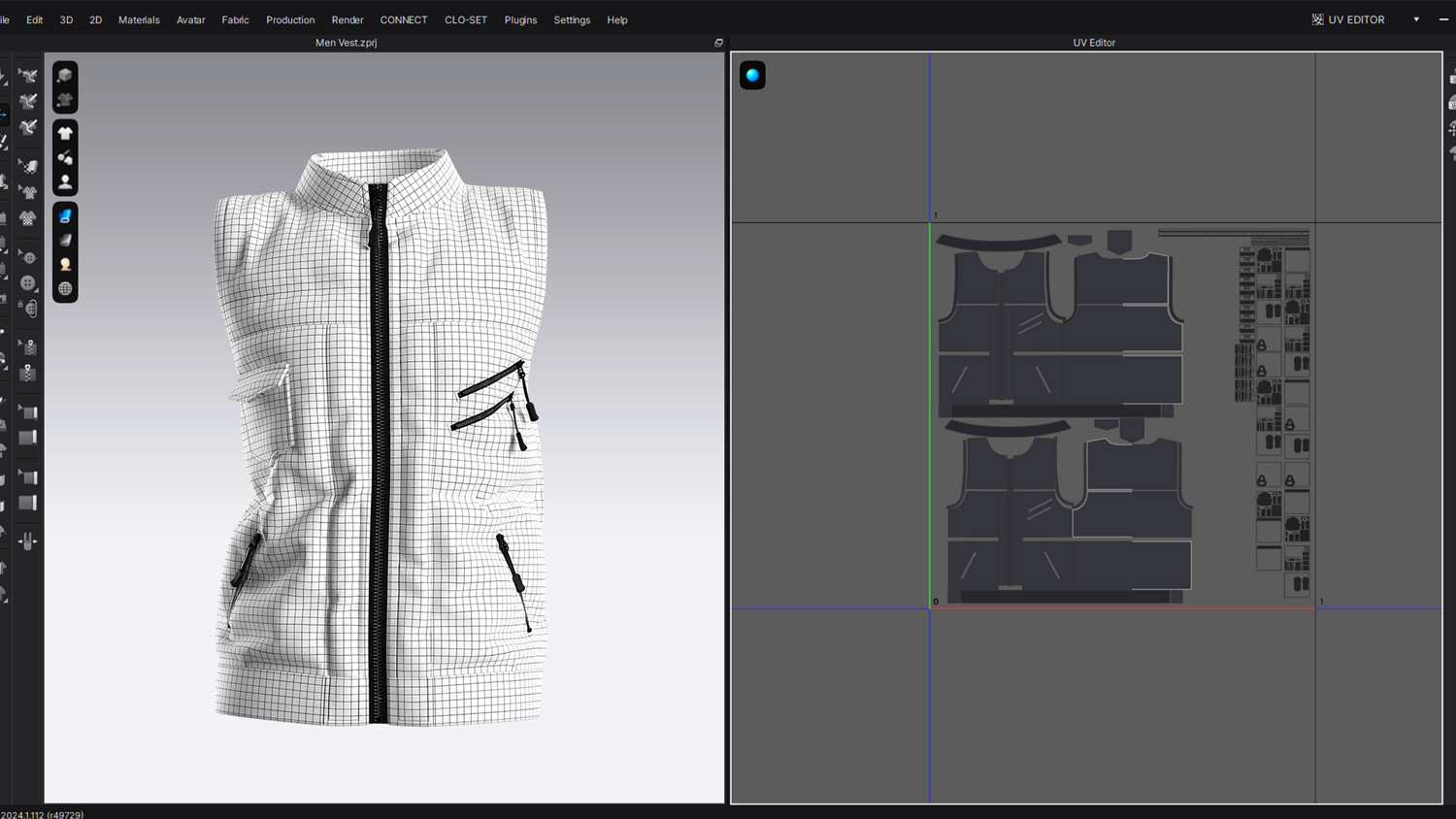Toggle the show attachments icon
This screenshot has width=1456, height=819.
coord(65,157)
